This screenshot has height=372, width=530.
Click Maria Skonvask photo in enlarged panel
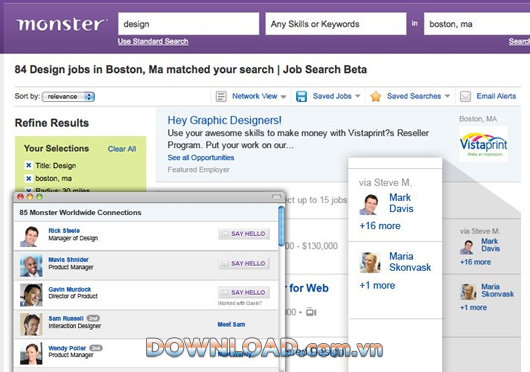[370, 263]
